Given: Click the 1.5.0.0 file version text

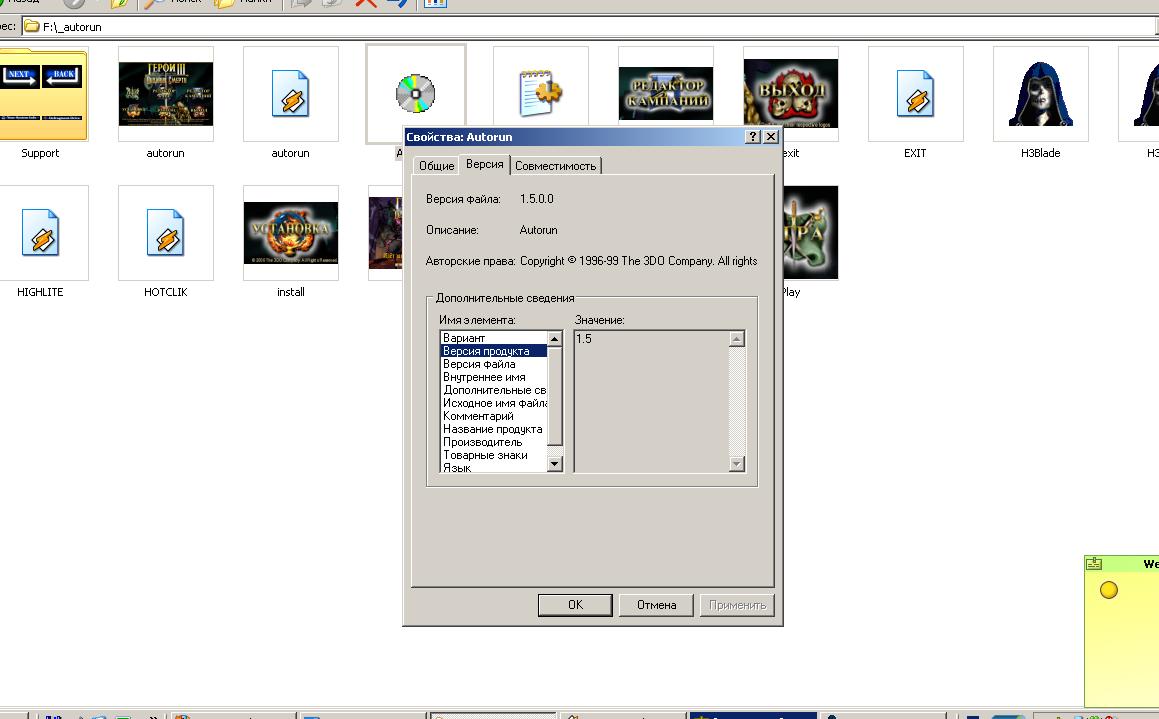Looking at the screenshot, I should coord(537,199).
